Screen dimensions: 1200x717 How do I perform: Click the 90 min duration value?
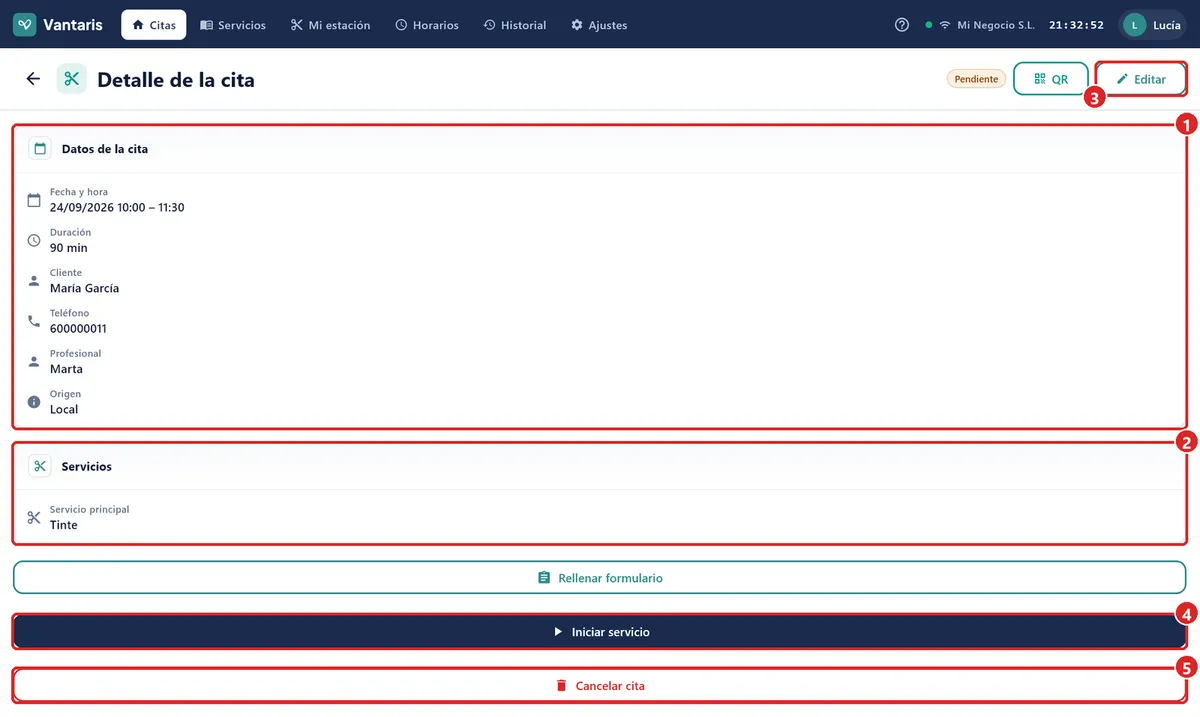click(x=69, y=248)
